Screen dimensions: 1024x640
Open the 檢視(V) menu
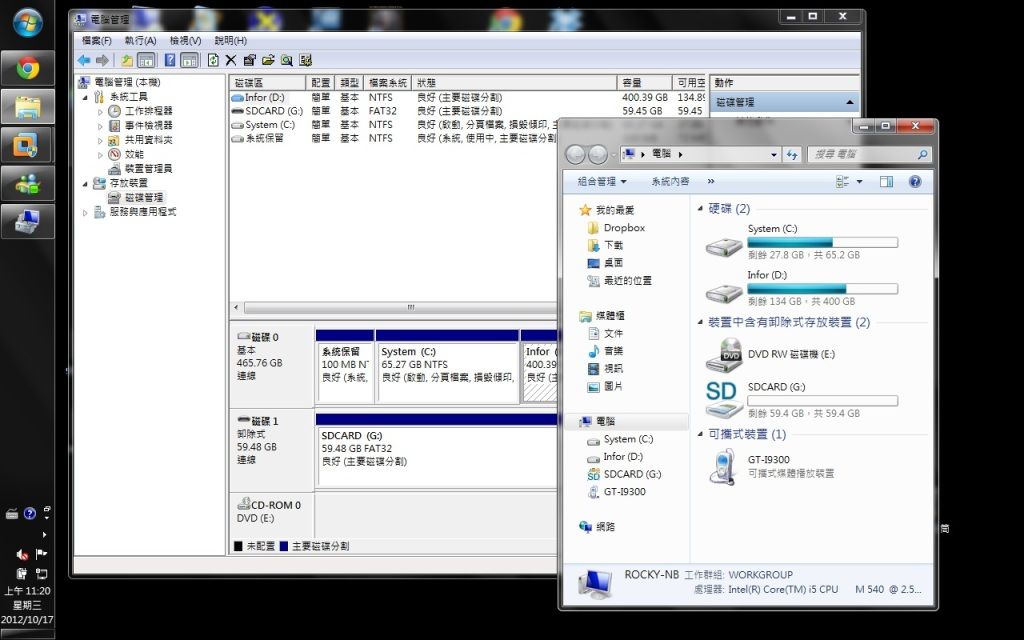pos(185,40)
